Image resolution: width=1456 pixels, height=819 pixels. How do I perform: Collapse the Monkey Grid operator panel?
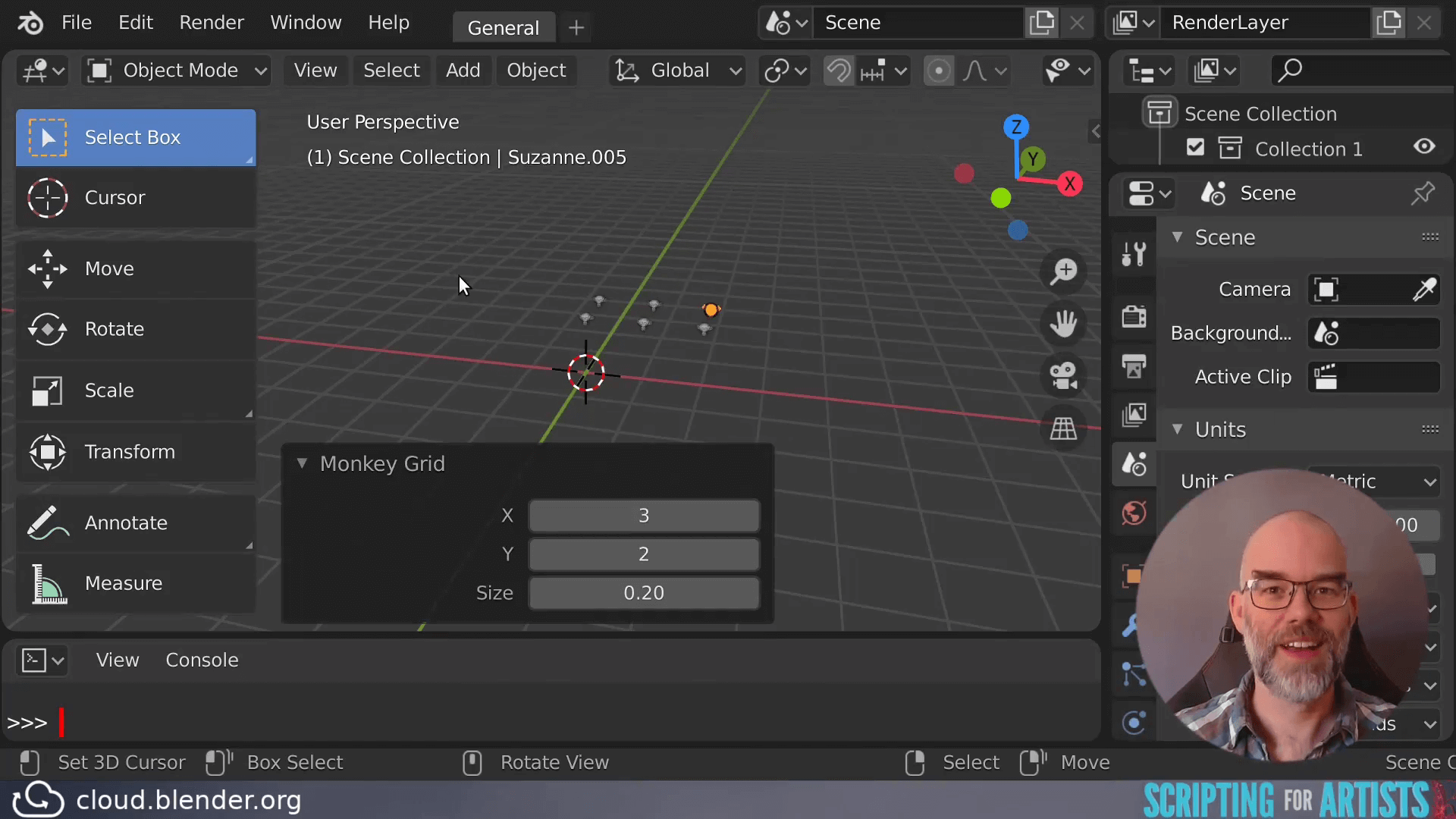click(x=302, y=463)
